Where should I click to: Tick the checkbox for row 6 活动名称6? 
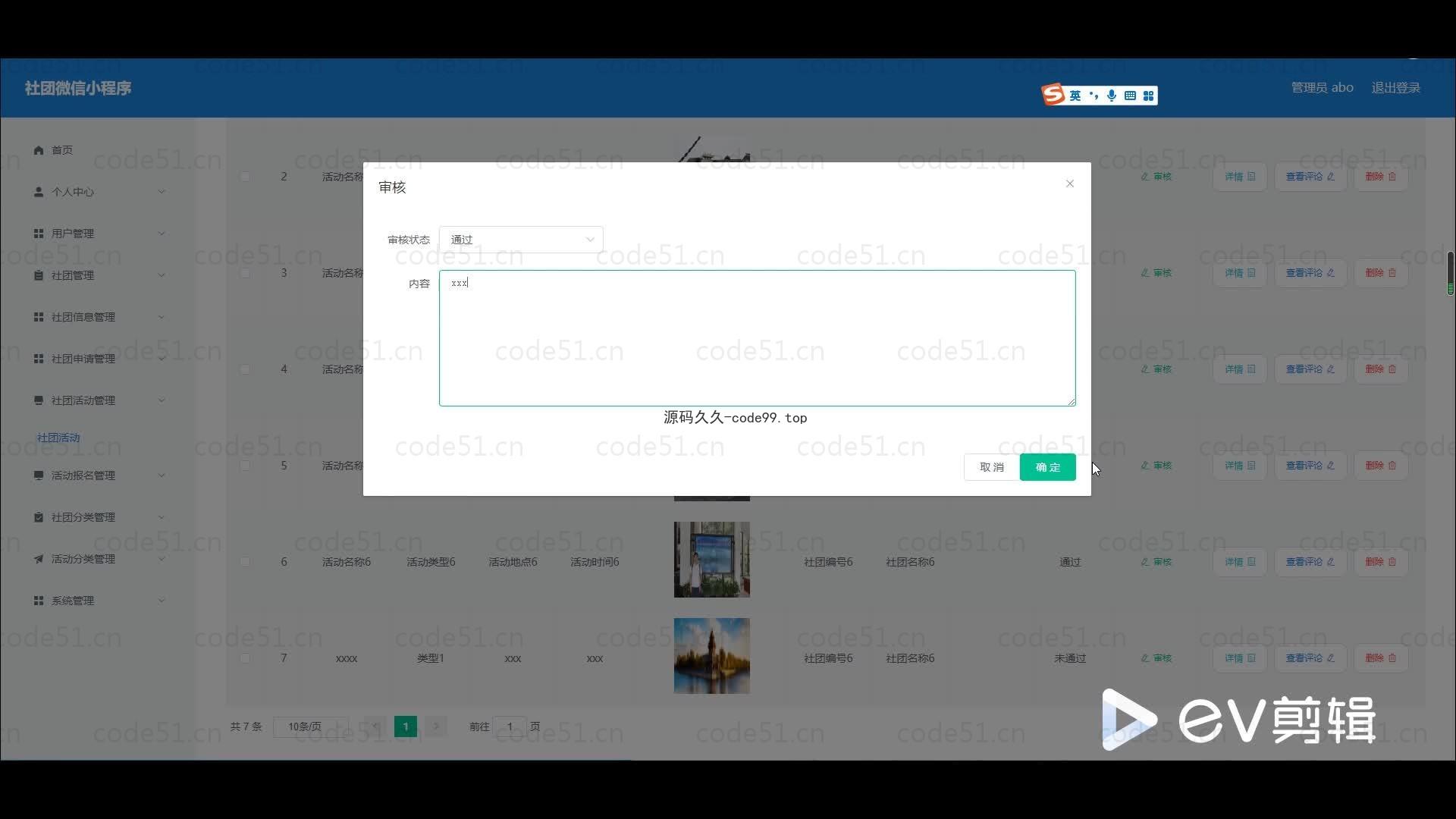pos(245,562)
